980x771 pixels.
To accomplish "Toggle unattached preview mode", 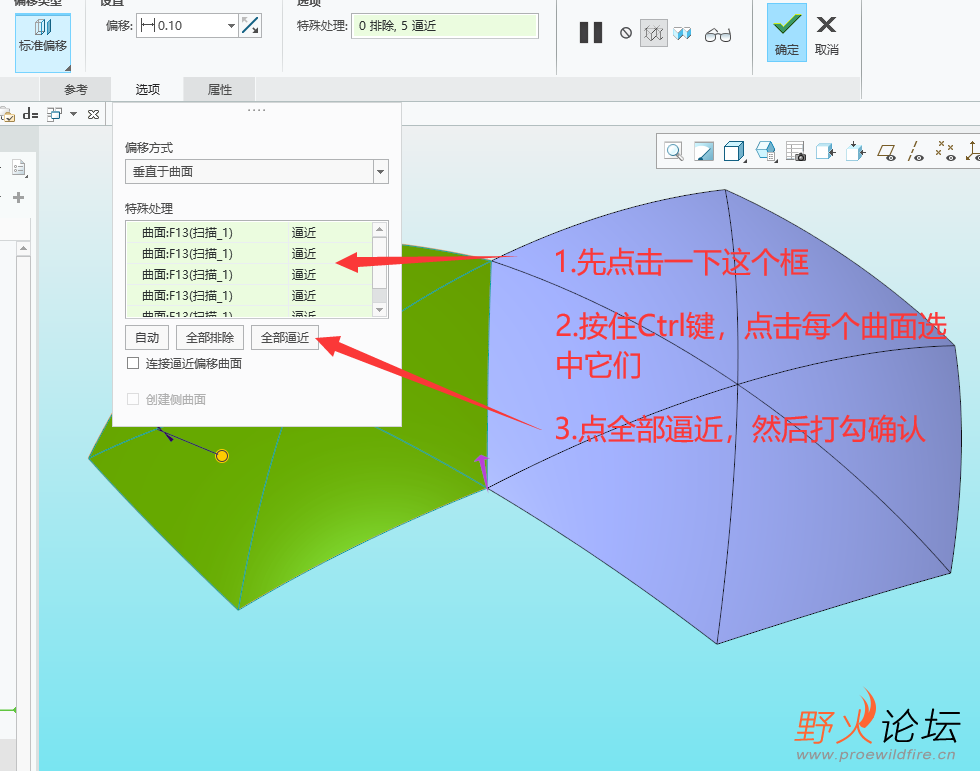I will click(654, 33).
